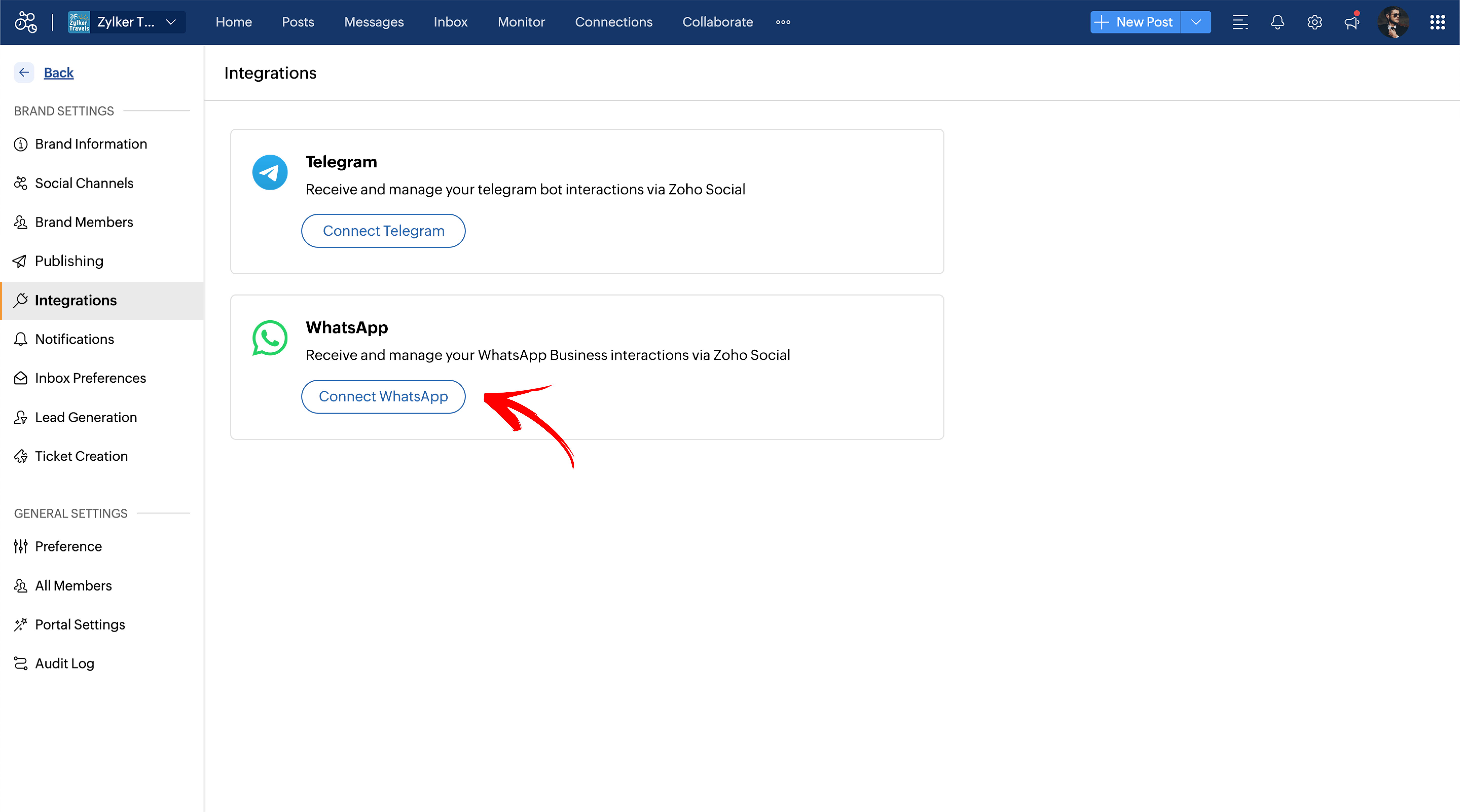Open Inbox Preferences settings

[x=102, y=378]
